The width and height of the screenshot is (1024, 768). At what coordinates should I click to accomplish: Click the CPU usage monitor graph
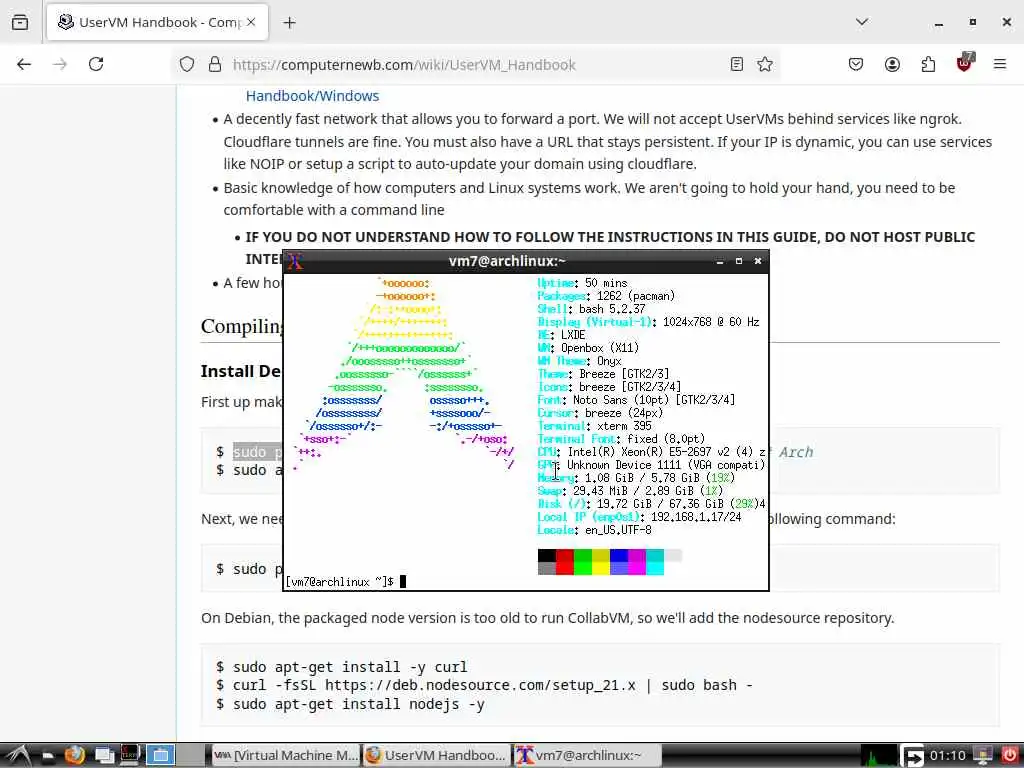(x=879, y=756)
